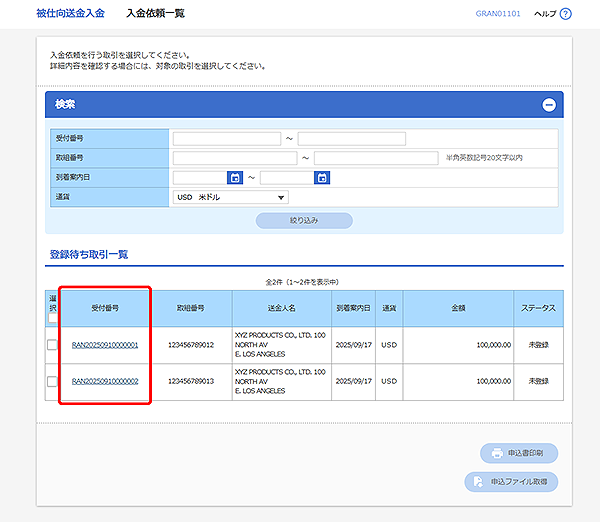Click the 申込ファイル取得 button
The height and width of the screenshot is (522, 600).
[511, 481]
